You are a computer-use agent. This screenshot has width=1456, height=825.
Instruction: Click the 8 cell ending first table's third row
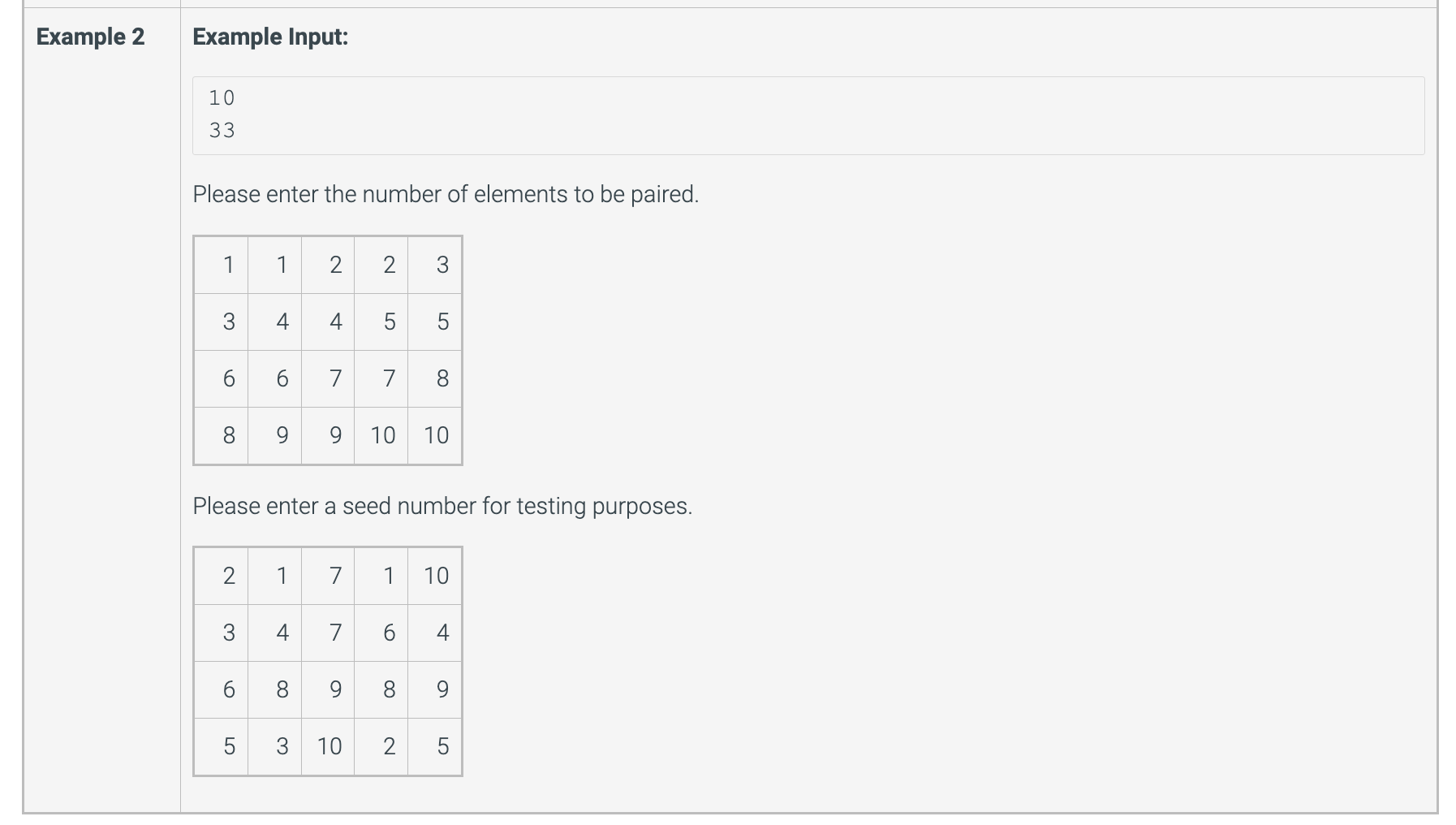coord(435,379)
